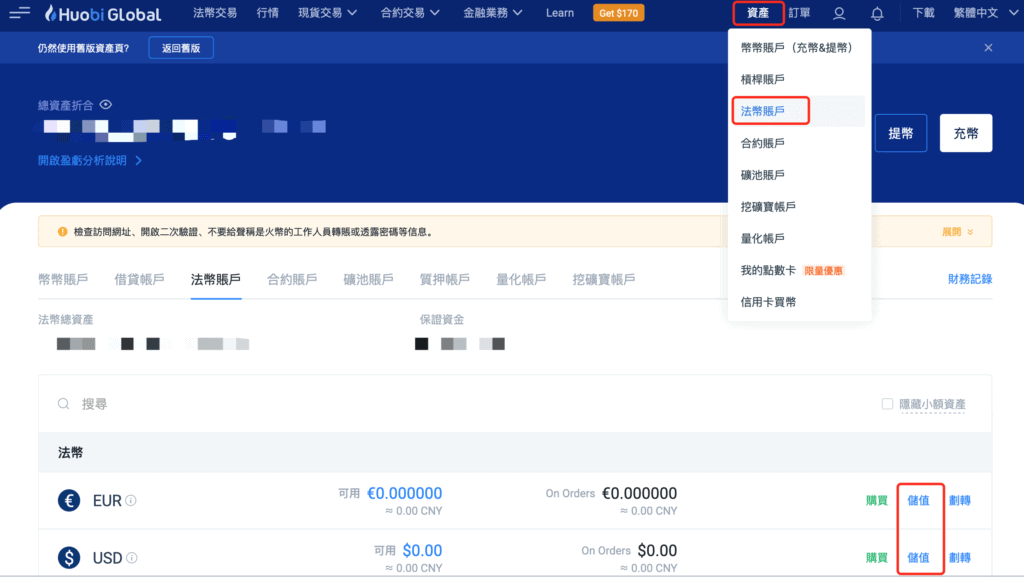This screenshot has width=1024, height=577.
Task: Toggle total assets visibility eye icon
Action: [x=106, y=104]
